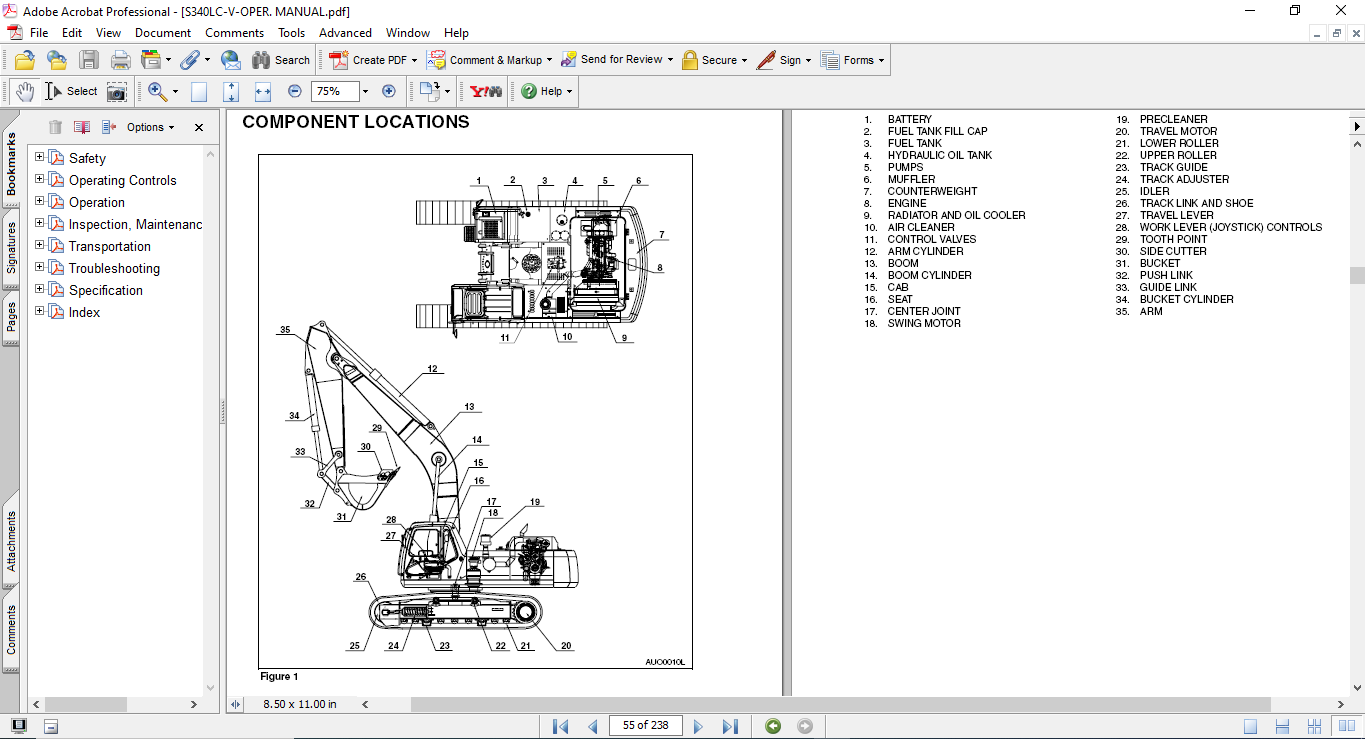The width and height of the screenshot is (1365, 739).
Task: Open the Advanced menu
Action: click(x=345, y=33)
